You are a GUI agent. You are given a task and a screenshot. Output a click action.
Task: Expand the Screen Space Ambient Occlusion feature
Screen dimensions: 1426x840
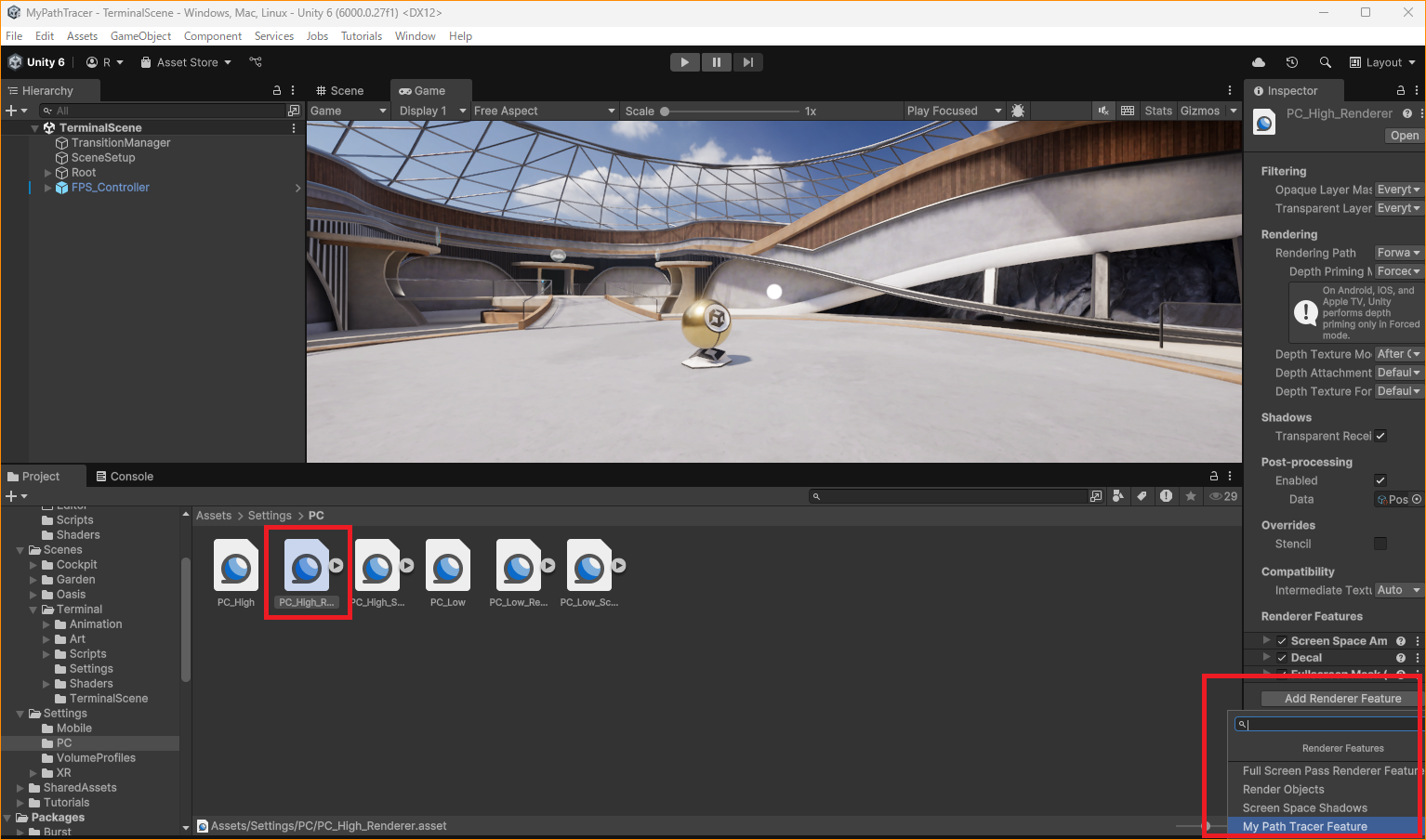click(x=1265, y=640)
